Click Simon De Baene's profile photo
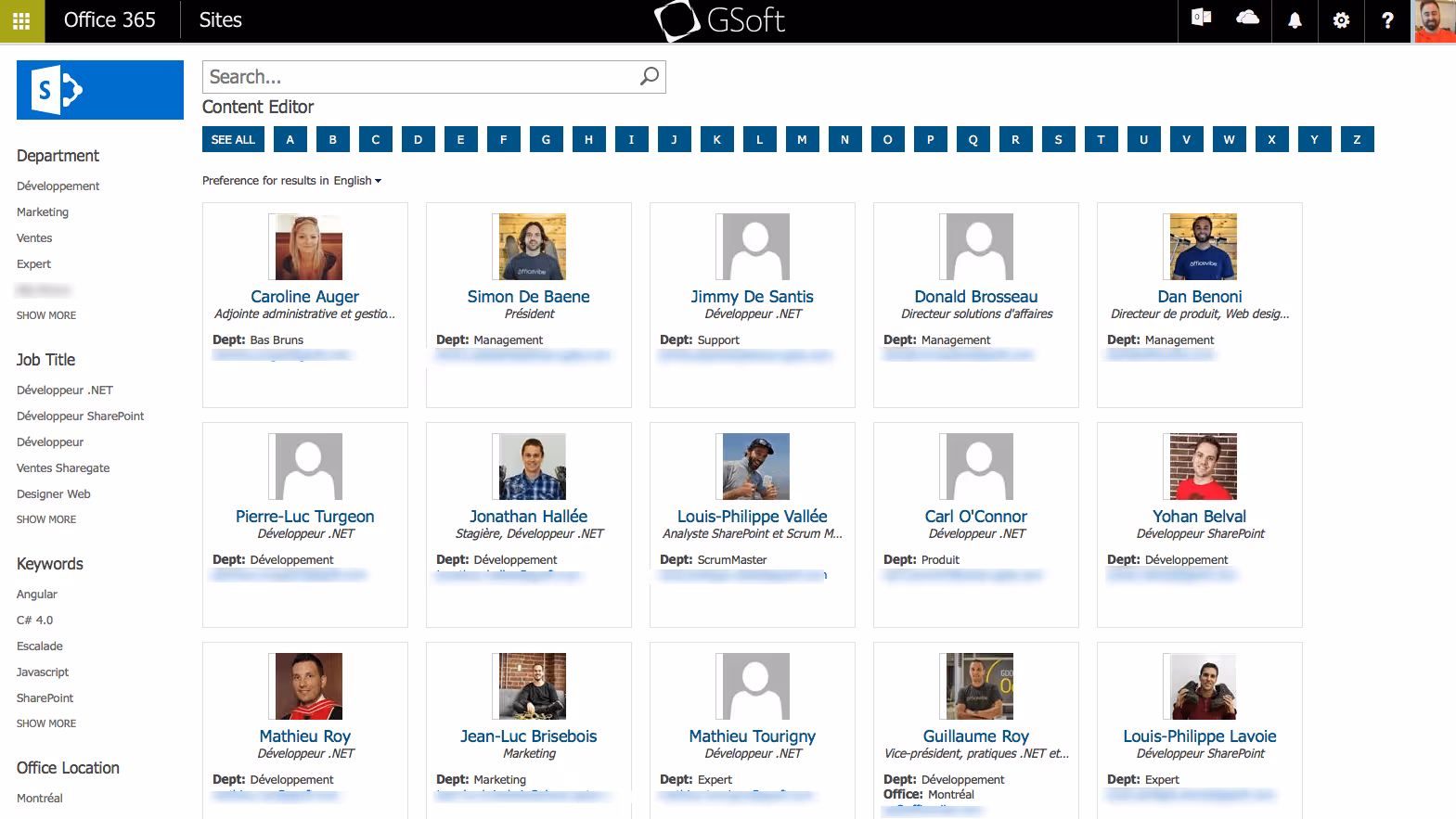The width and height of the screenshot is (1456, 819). (x=533, y=247)
